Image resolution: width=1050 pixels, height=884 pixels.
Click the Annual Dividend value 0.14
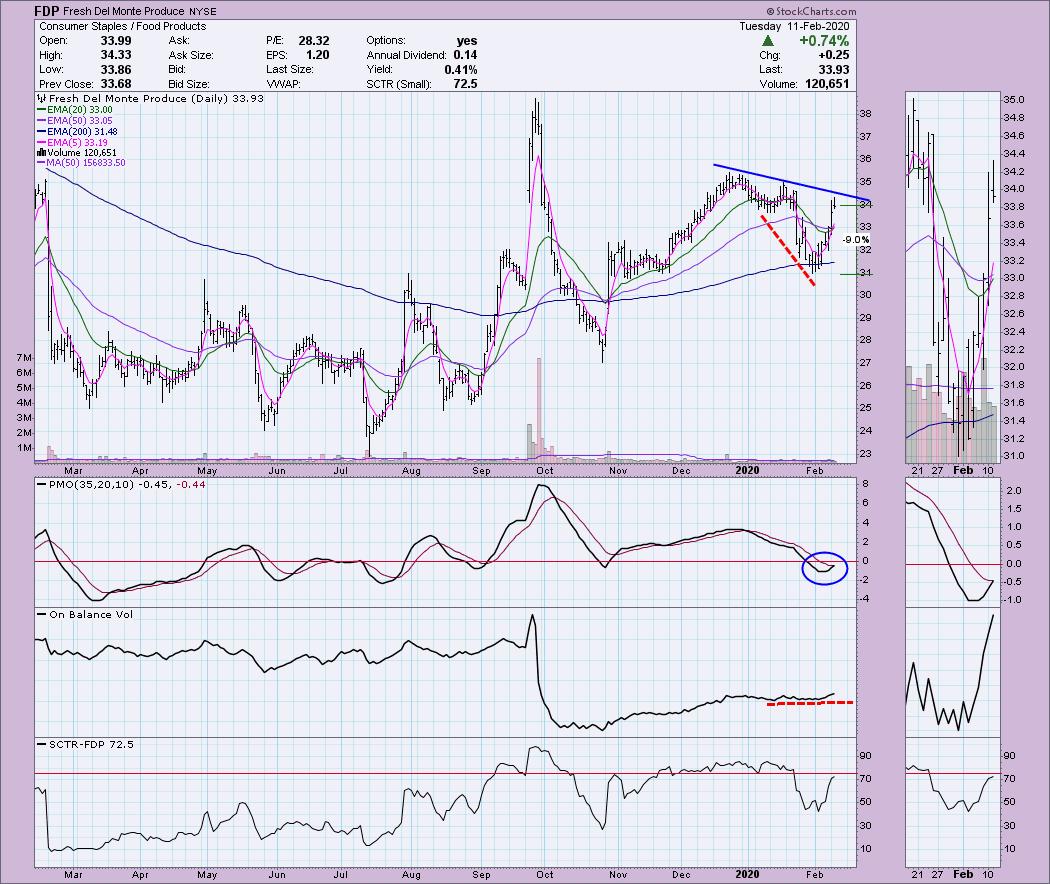point(465,55)
